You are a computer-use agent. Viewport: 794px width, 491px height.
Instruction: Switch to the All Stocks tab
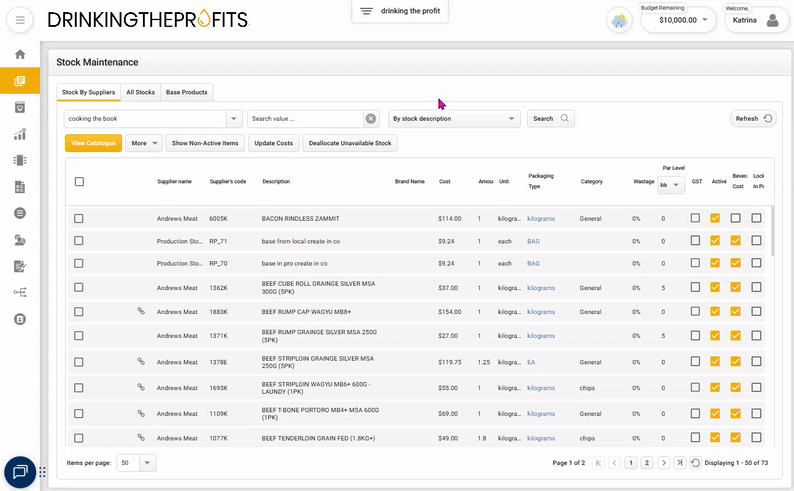pyautogui.click(x=140, y=92)
